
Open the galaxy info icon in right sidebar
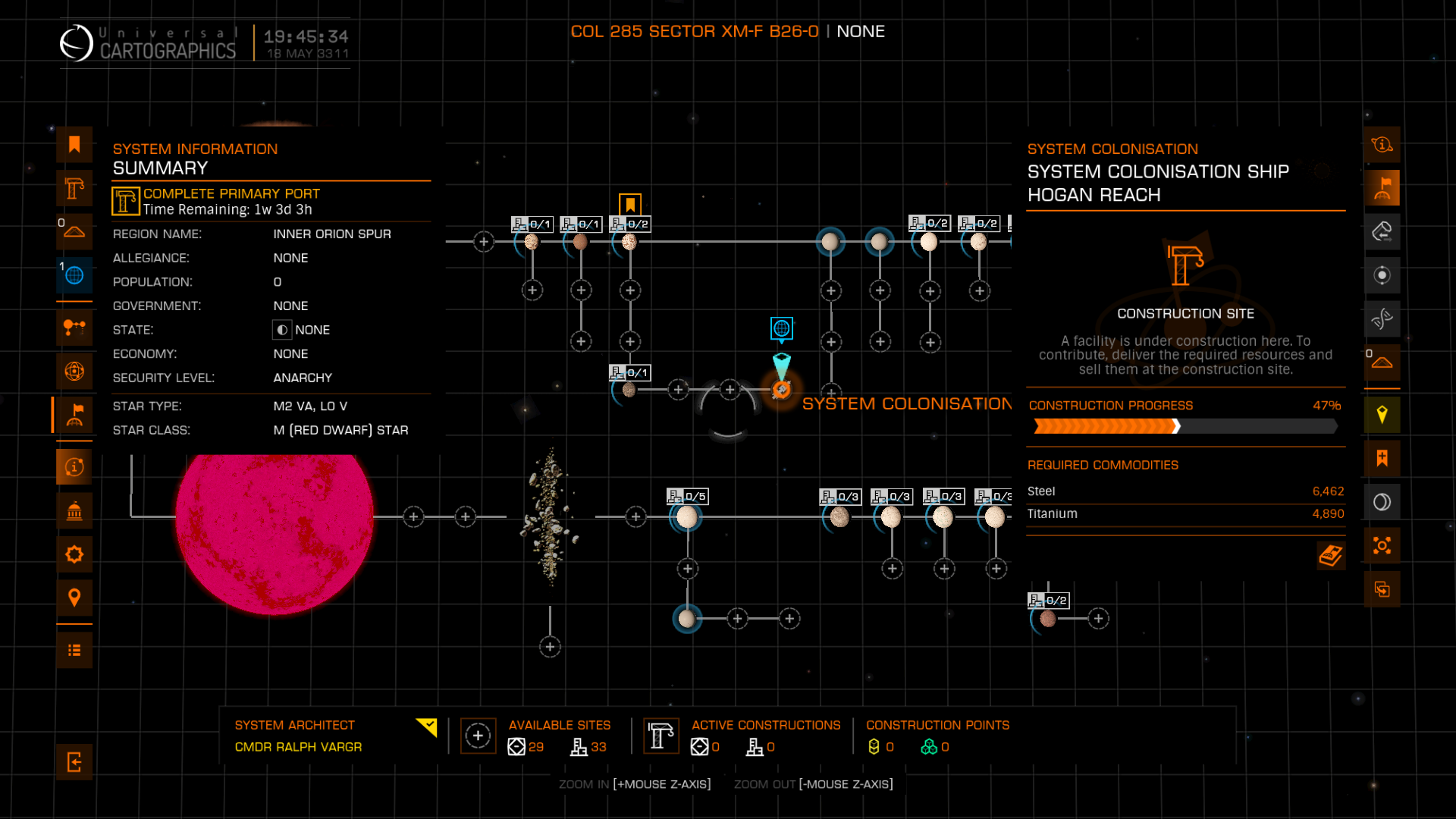point(1382,144)
